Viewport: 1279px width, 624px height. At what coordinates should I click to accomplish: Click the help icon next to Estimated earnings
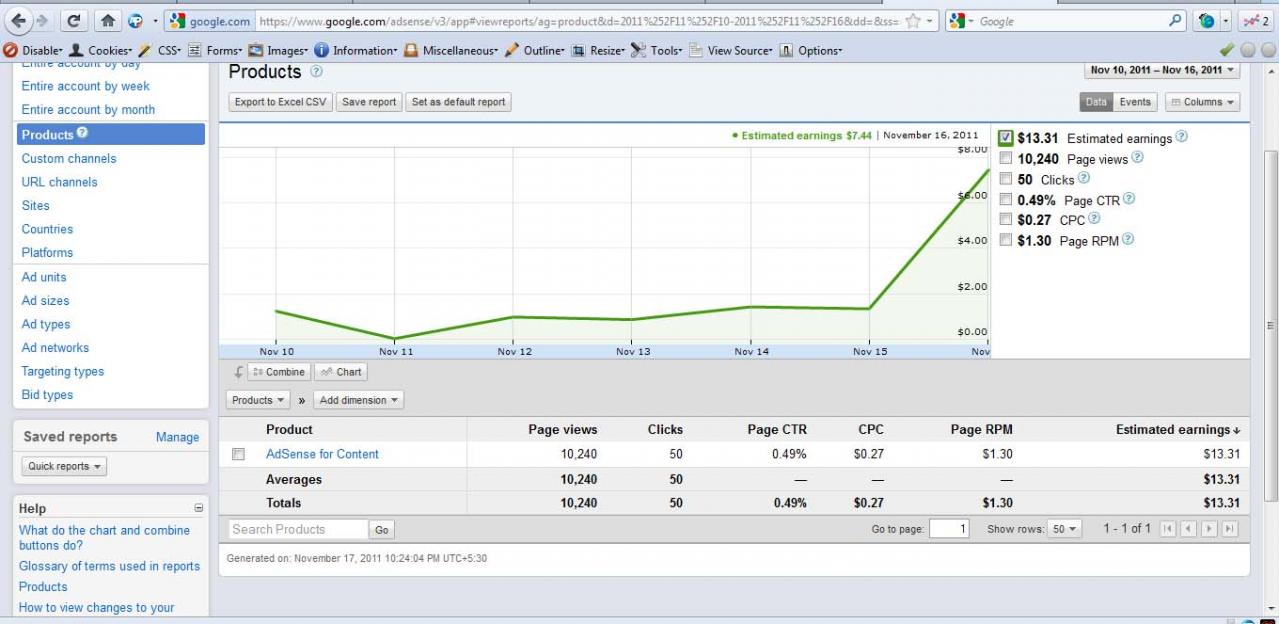pyautogui.click(x=1181, y=137)
